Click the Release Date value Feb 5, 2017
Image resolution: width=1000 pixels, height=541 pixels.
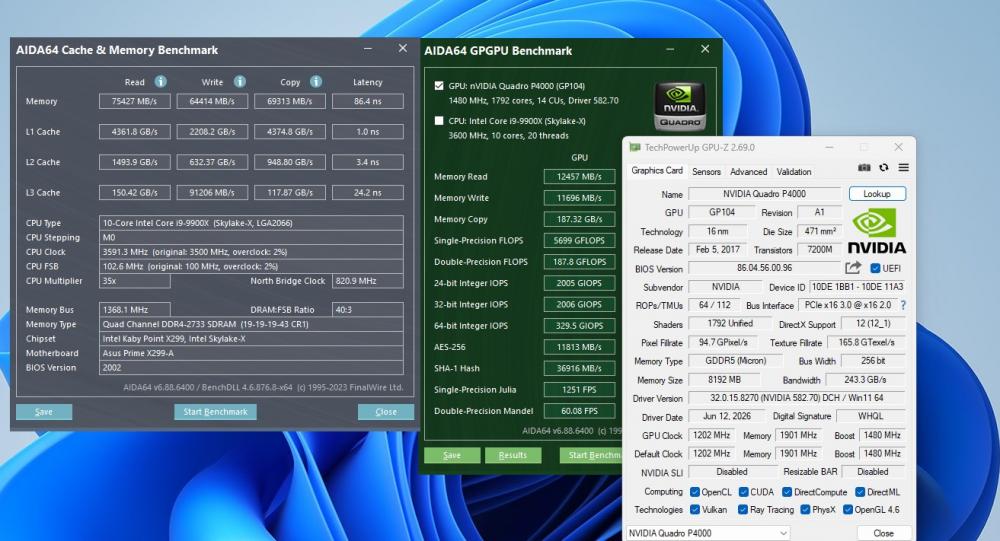click(717, 250)
